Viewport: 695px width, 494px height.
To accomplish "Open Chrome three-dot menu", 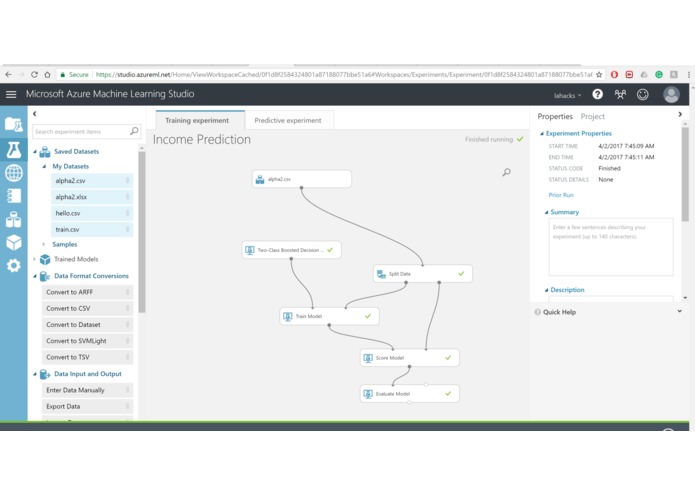I will click(x=689, y=74).
